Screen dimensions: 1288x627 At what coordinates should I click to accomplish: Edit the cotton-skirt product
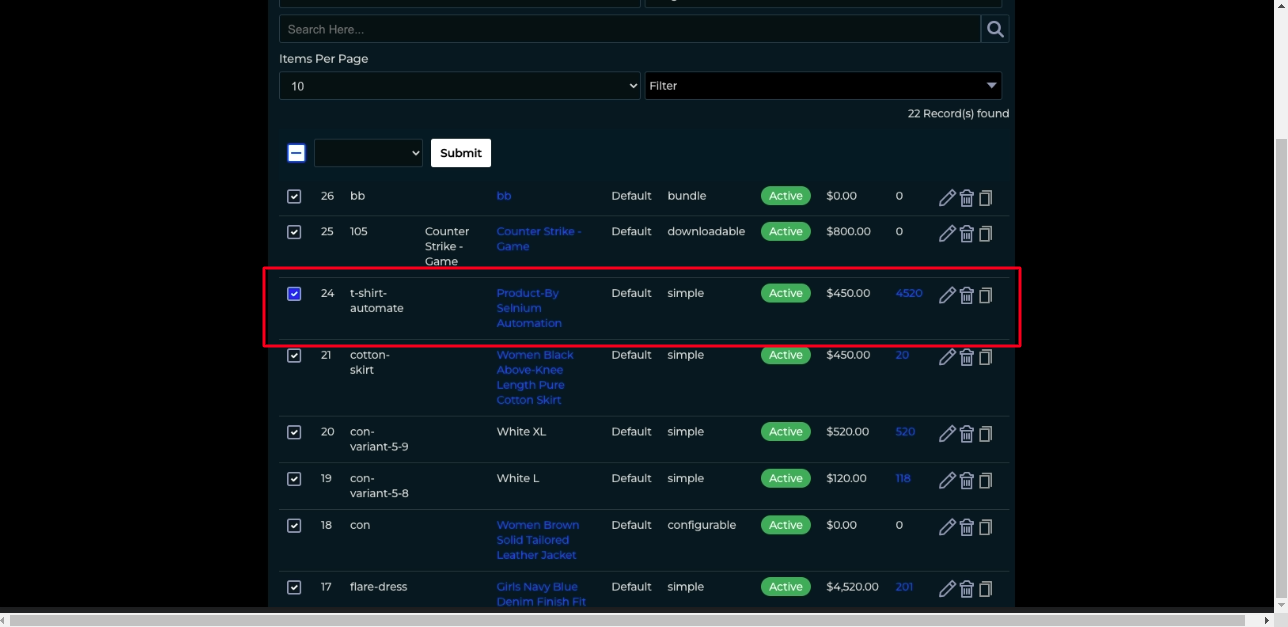947,357
